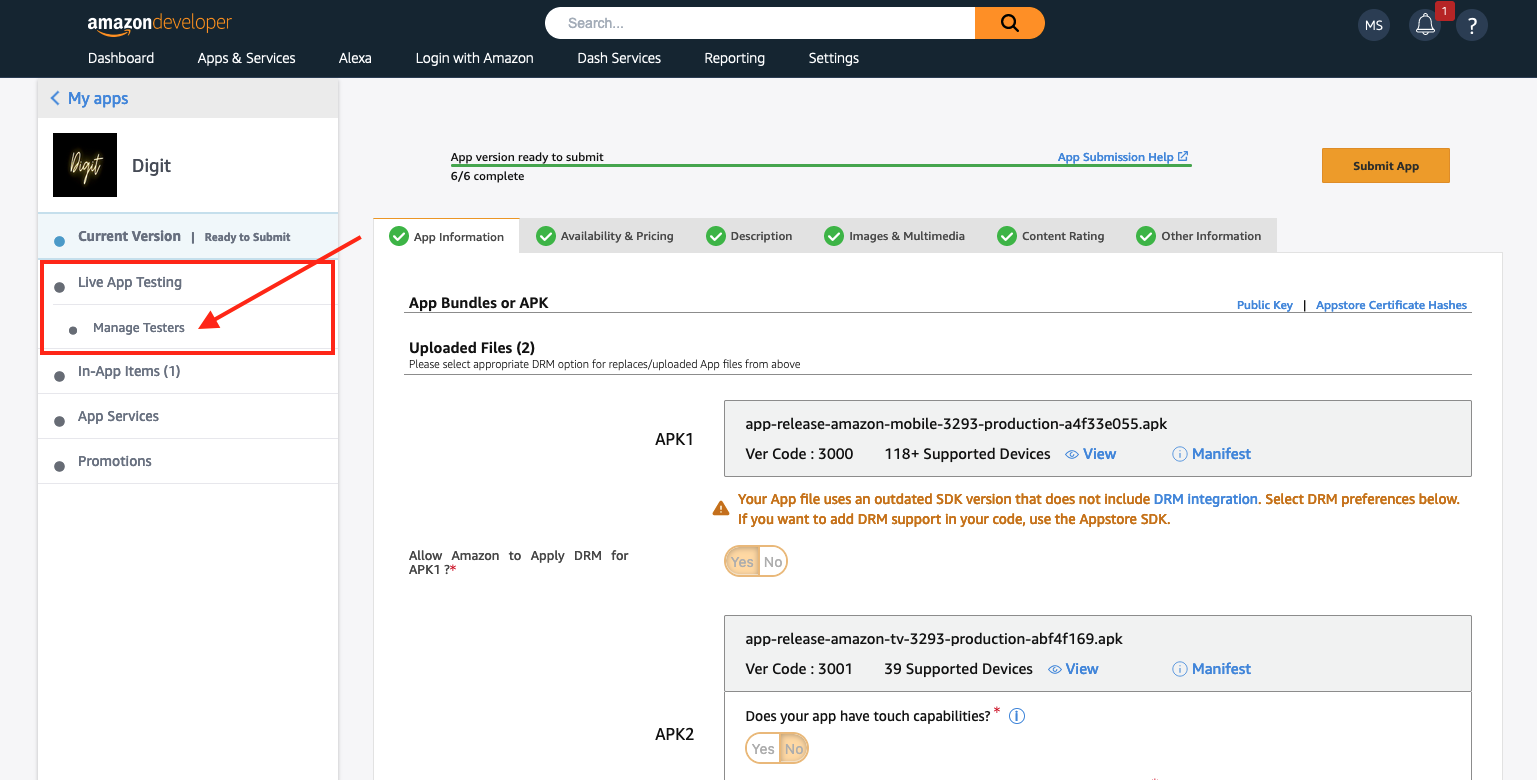Open the Dash Services menu
Viewport: 1537px width, 780px height.
(619, 58)
